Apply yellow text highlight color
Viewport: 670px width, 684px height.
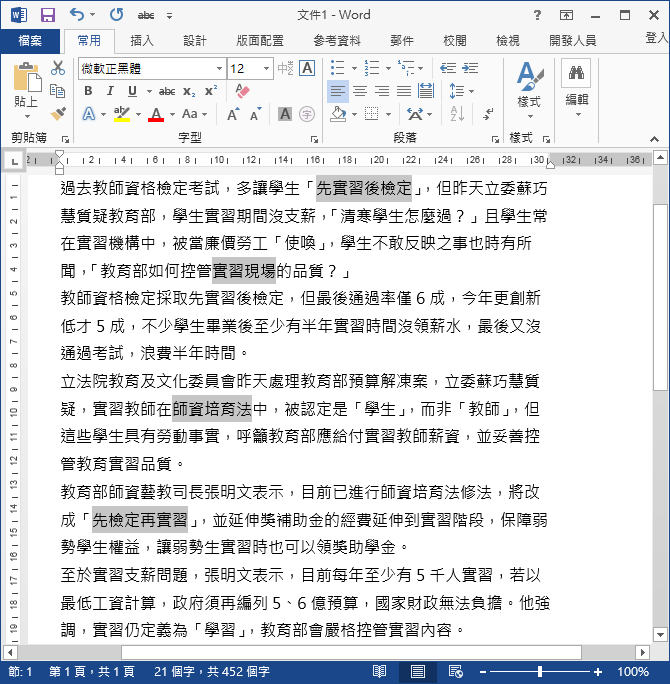(122, 114)
